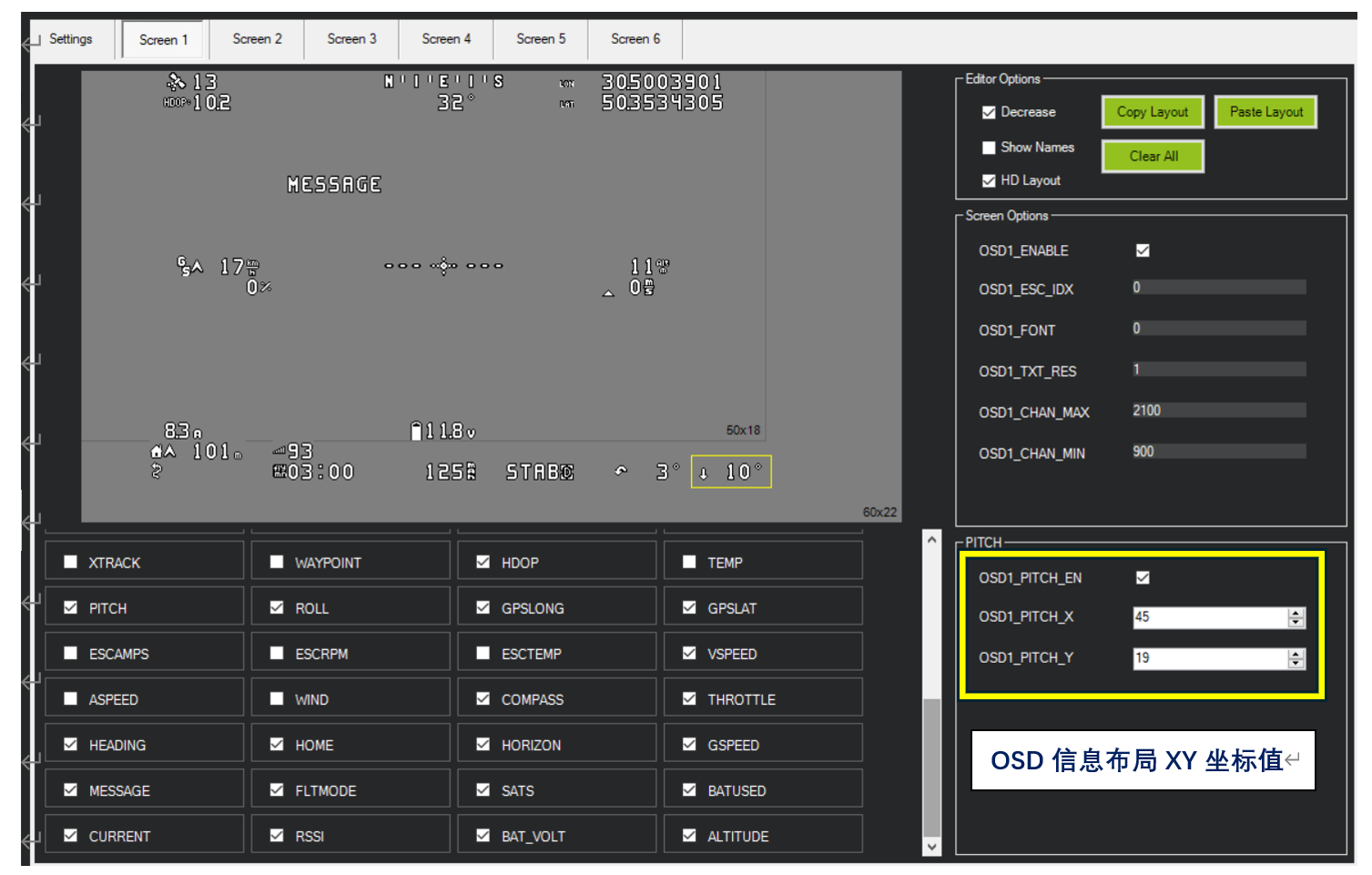Image resolution: width=1372 pixels, height=875 pixels.
Task: Increase OSD1_PITCH_X with the up arrow
Action: 1296,613
